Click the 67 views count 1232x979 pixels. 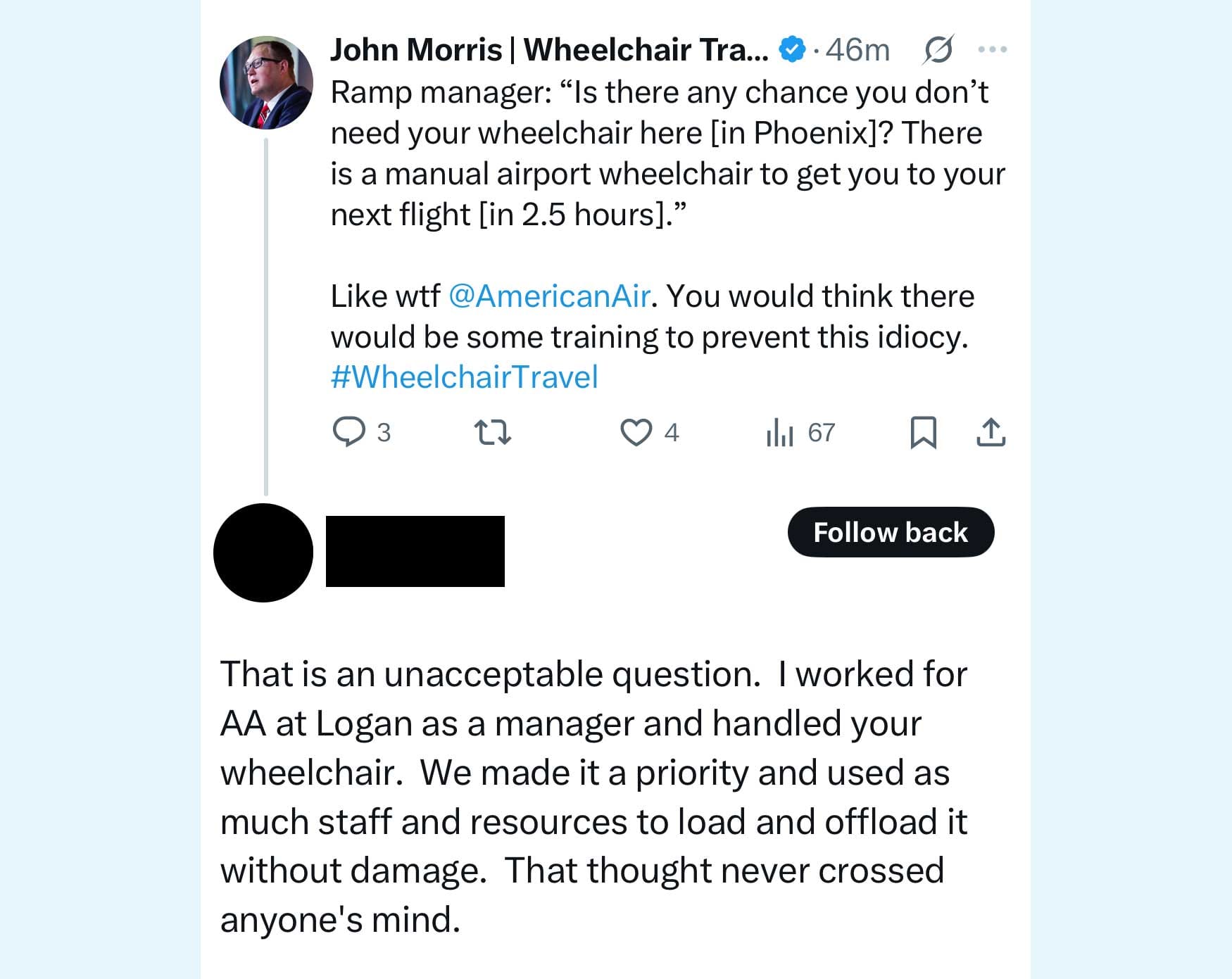[x=822, y=434]
